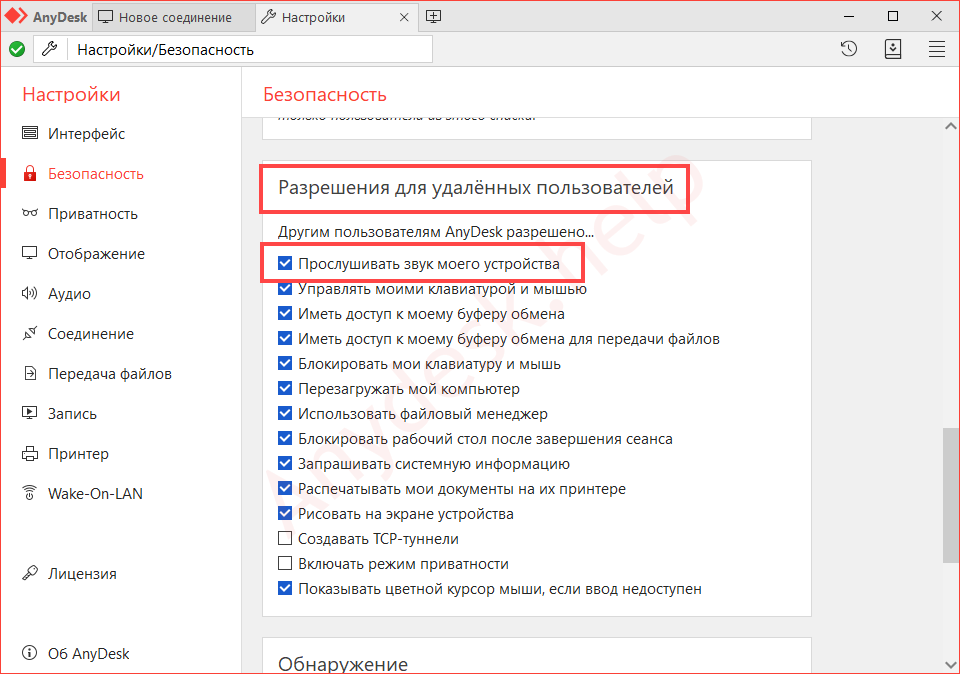Enable Создавать TCP-туннели checkbox
This screenshot has width=960, height=674.
tap(285, 539)
